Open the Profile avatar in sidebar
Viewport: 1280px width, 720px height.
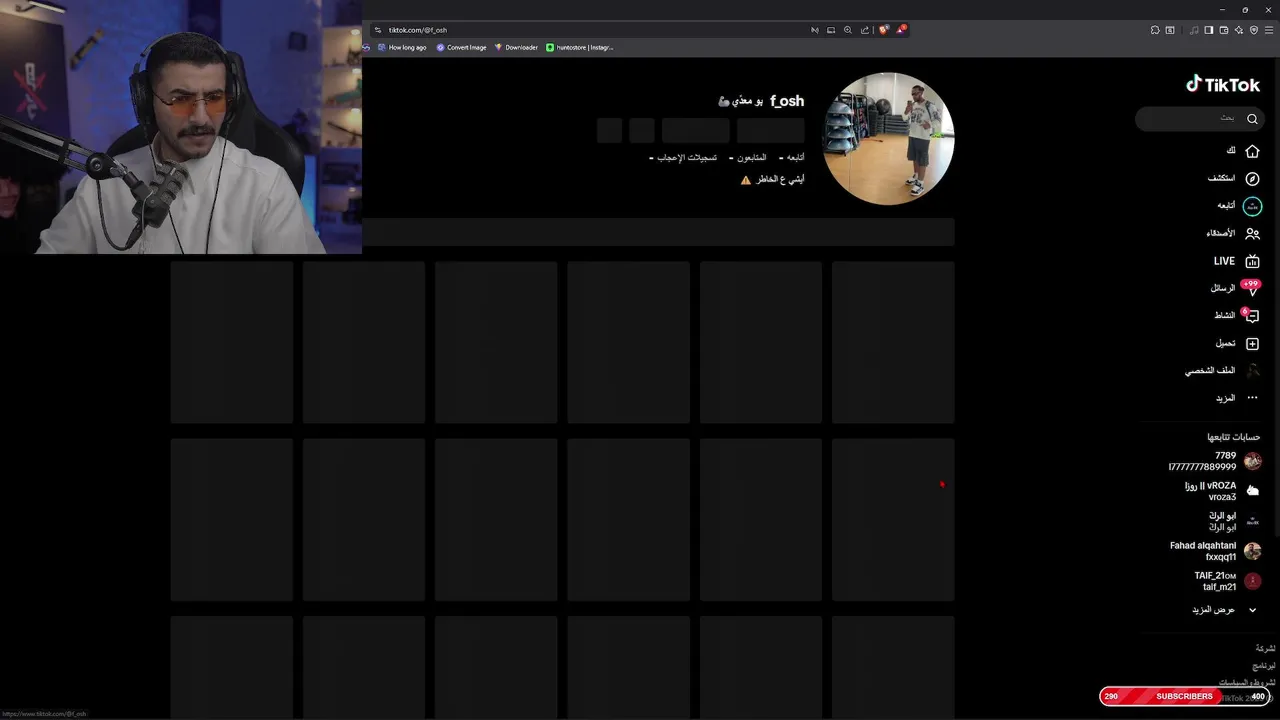1252,371
